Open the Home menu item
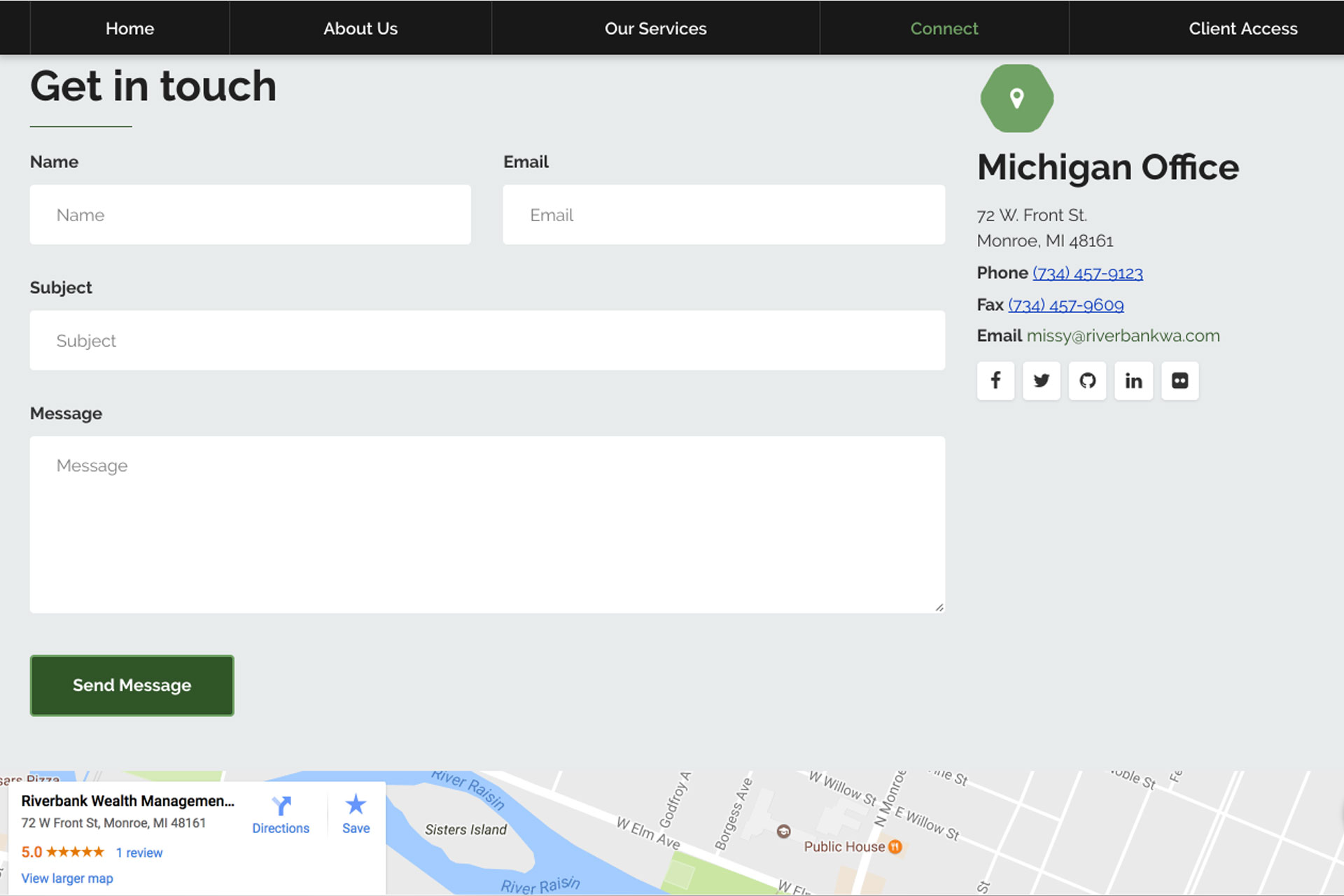This screenshot has height=896, width=1344. [x=129, y=29]
